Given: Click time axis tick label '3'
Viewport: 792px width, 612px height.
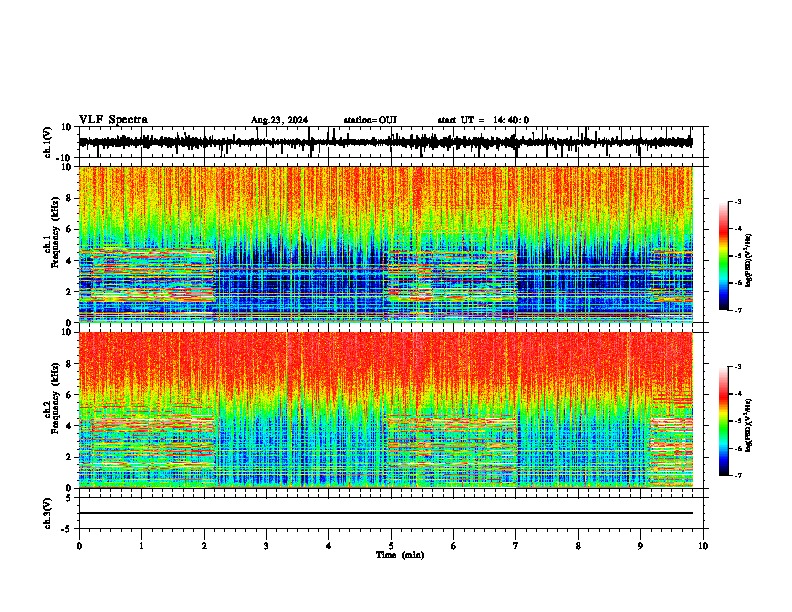Looking at the screenshot, I should pyautogui.click(x=266, y=546).
